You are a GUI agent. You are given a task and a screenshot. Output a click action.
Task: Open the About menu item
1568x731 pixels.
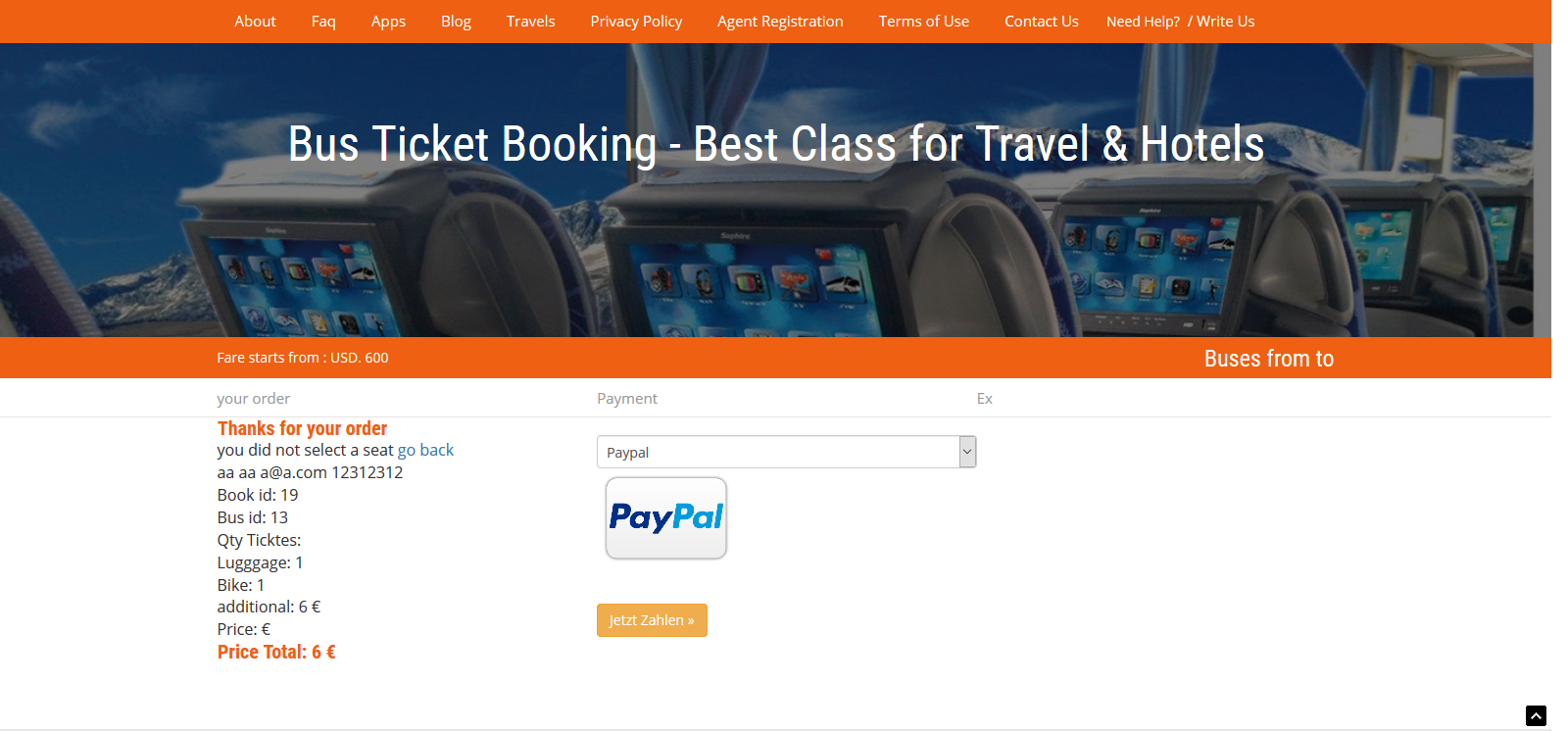255,22
